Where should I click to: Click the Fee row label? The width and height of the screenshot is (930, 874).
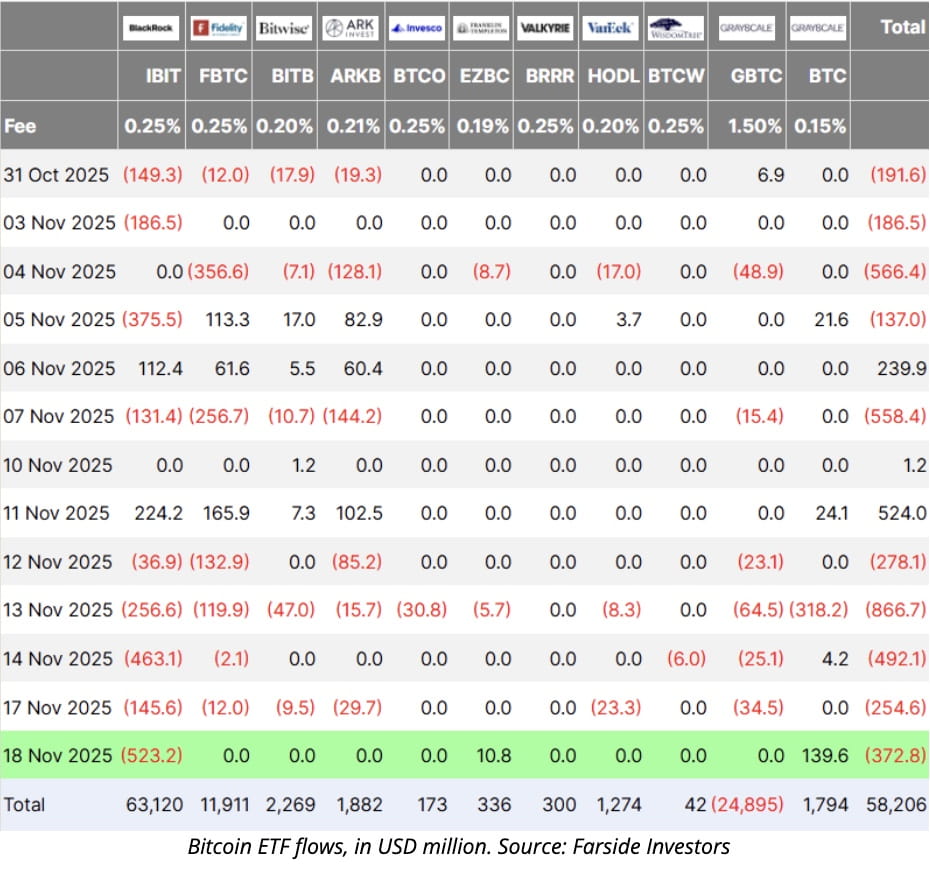(21, 127)
